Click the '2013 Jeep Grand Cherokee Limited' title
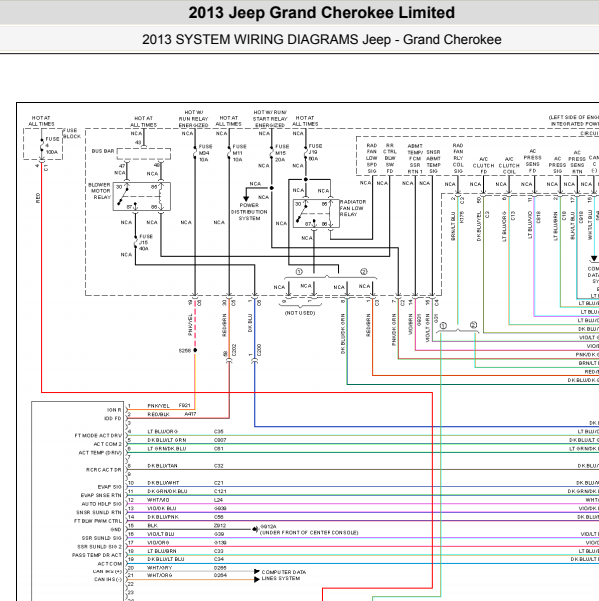Screen dimensions: 599x601 tap(322, 13)
